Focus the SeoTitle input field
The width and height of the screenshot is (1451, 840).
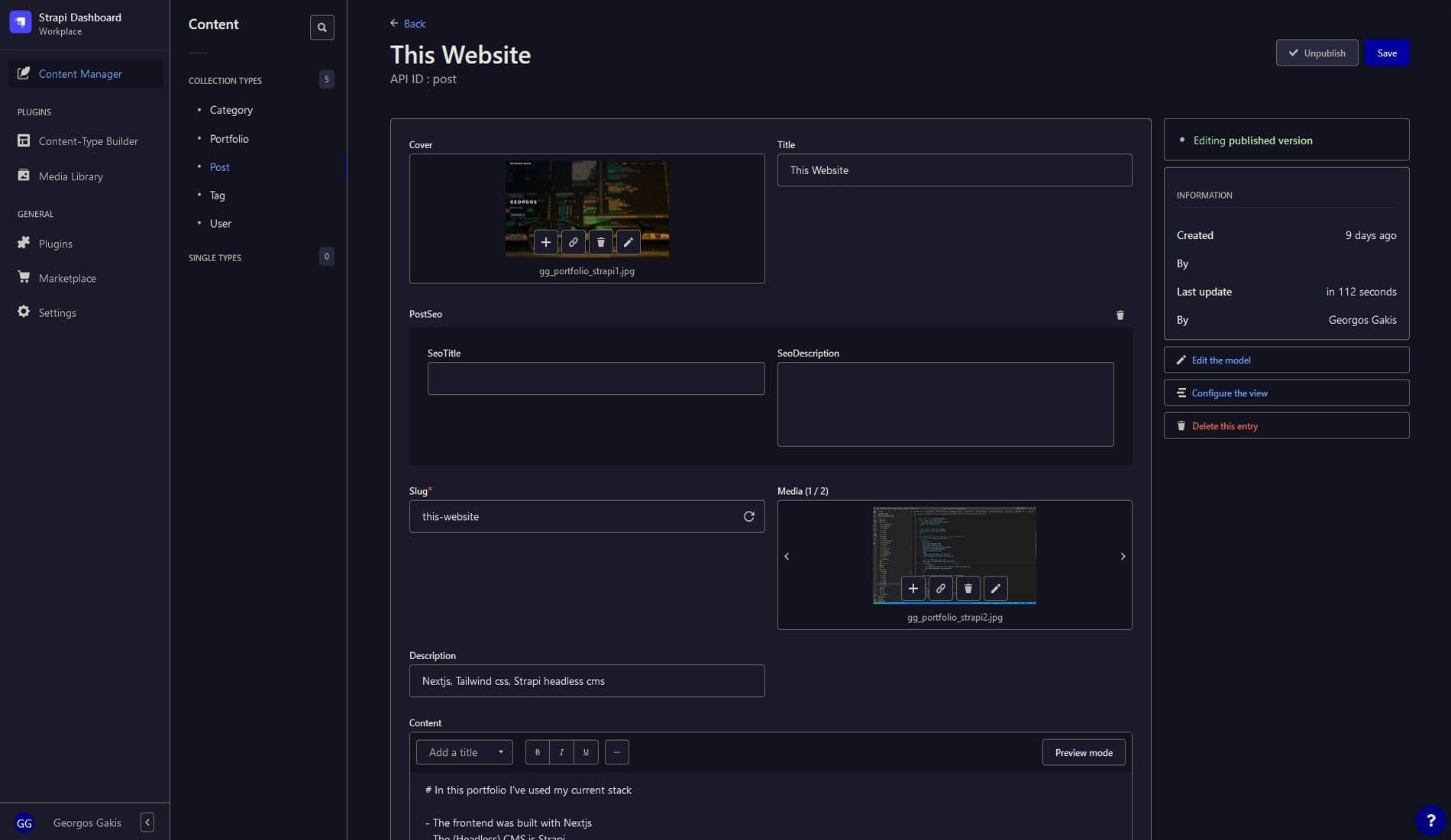click(596, 379)
